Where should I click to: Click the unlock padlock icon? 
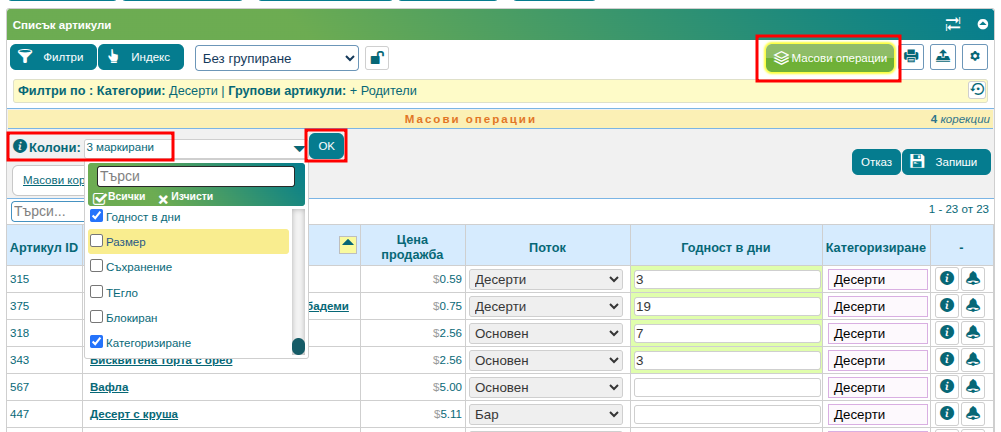[x=377, y=58]
